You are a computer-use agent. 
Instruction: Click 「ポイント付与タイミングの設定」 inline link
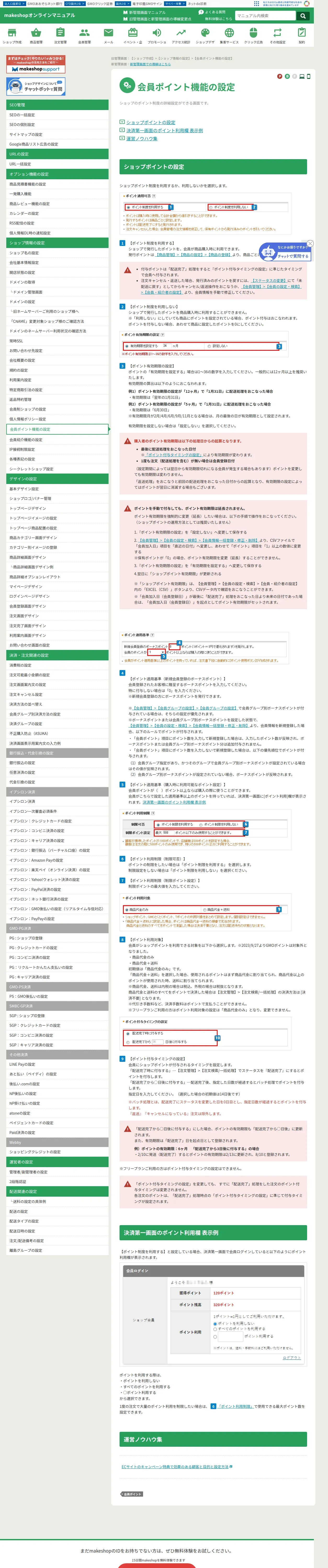(173, 455)
